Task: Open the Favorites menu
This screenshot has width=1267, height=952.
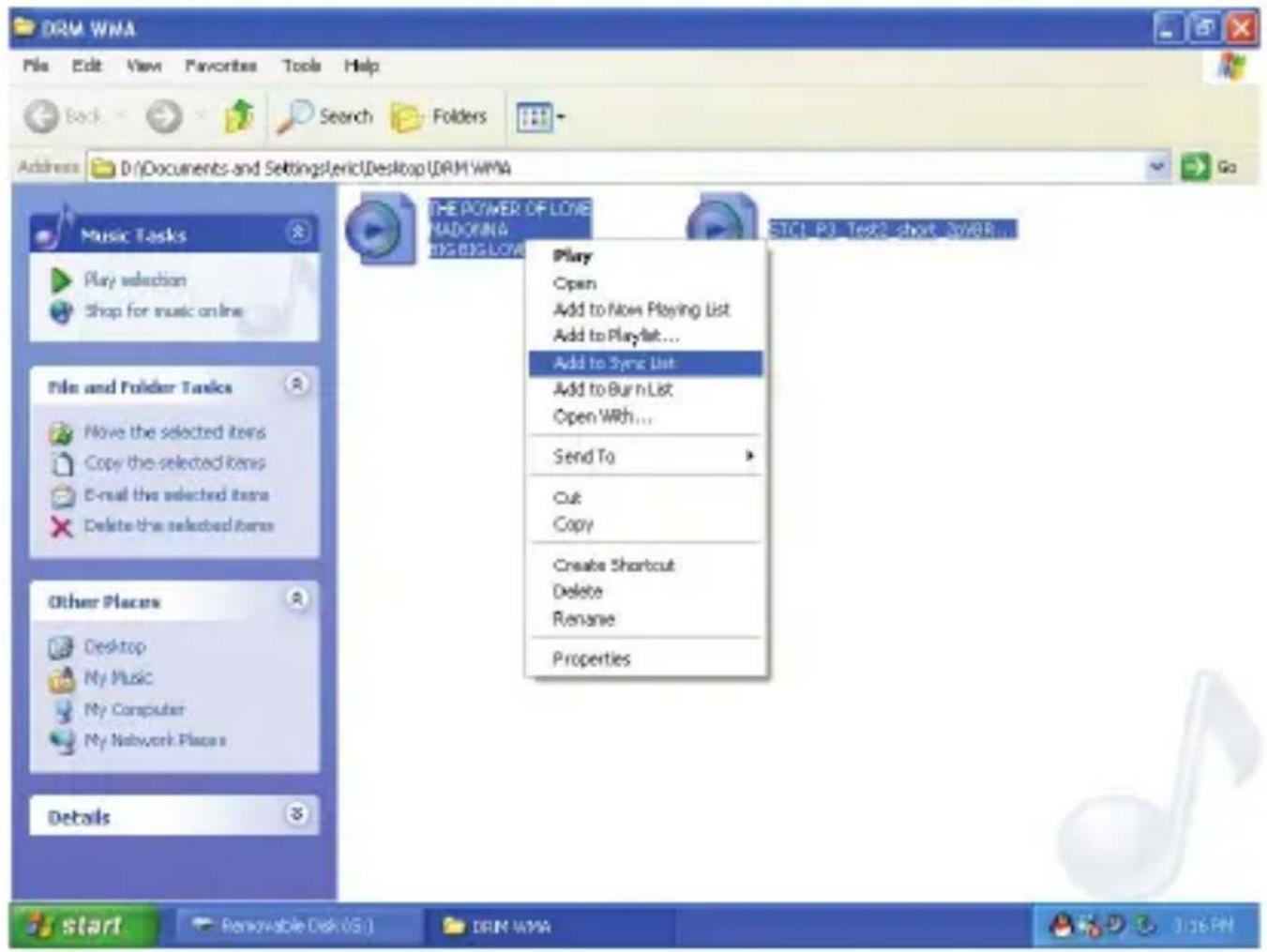Action: pyautogui.click(x=220, y=66)
